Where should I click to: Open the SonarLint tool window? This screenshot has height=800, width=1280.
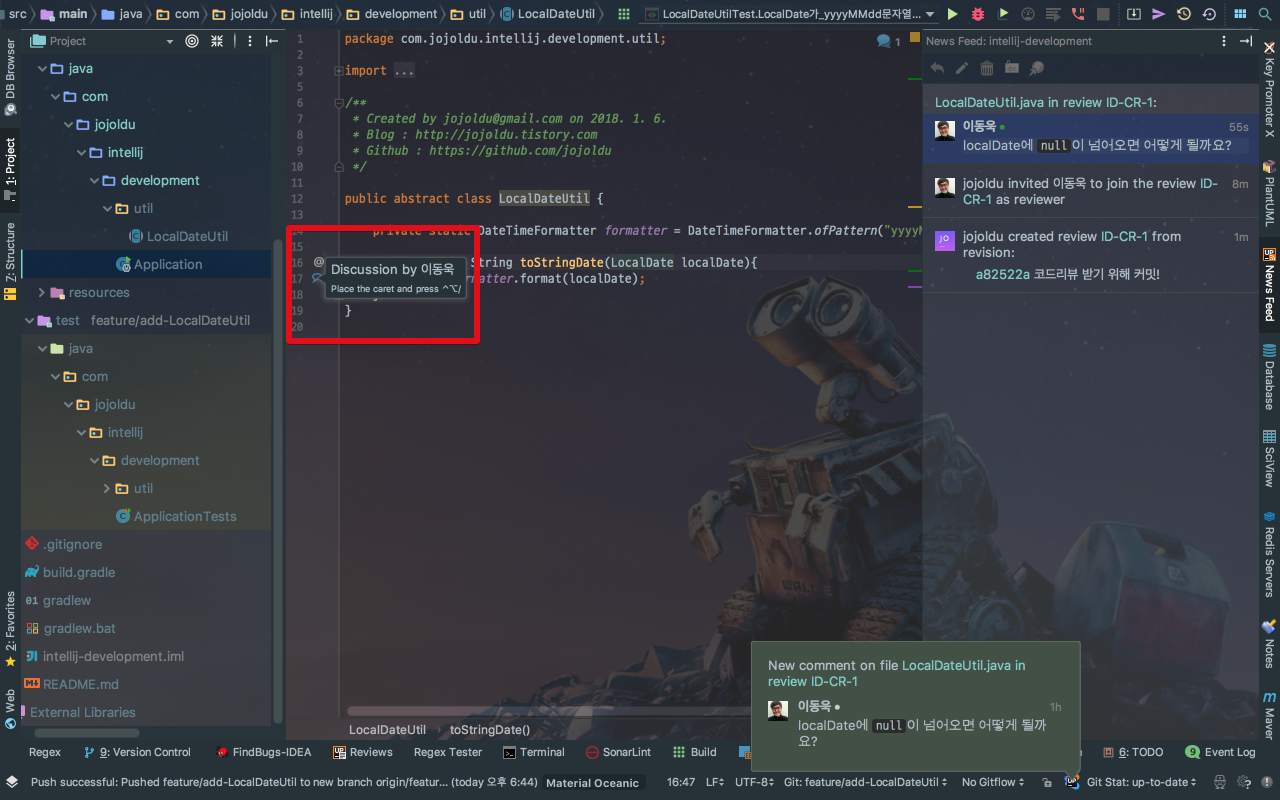pos(618,752)
